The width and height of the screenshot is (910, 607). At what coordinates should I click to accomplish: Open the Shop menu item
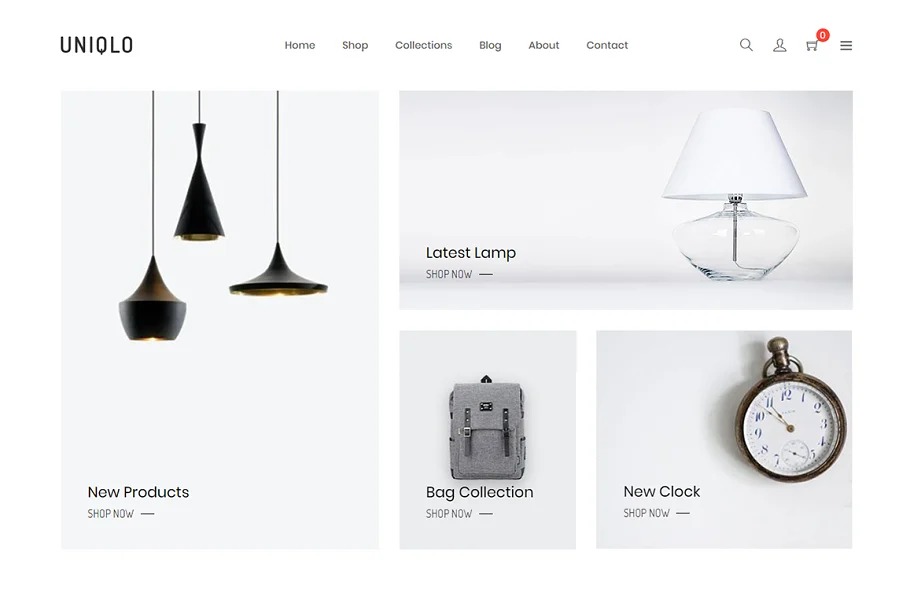pyautogui.click(x=355, y=45)
